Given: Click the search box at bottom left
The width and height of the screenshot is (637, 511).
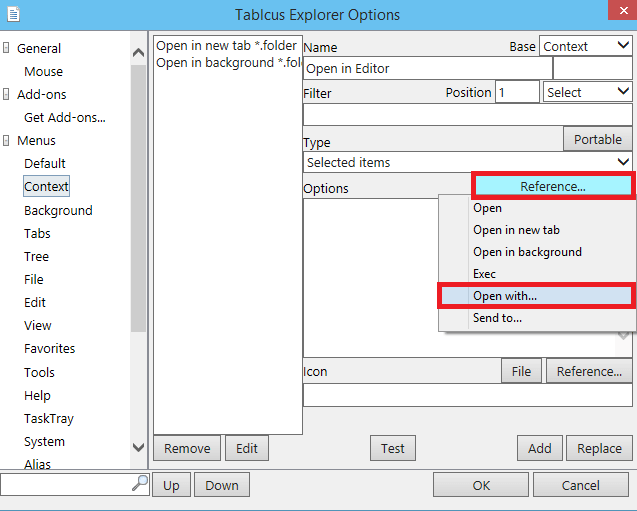Looking at the screenshot, I should [x=67, y=484].
